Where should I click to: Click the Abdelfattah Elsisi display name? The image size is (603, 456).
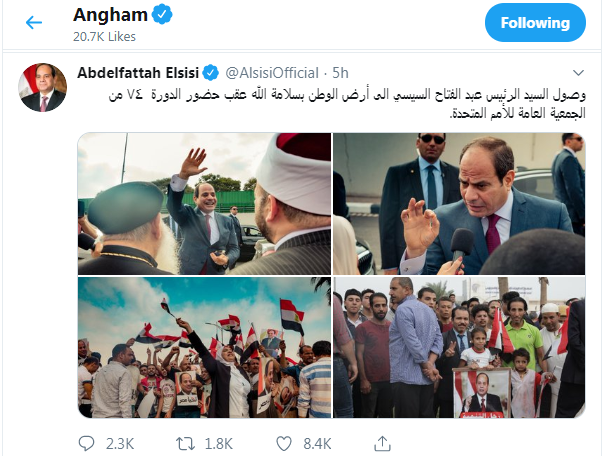pos(138,73)
